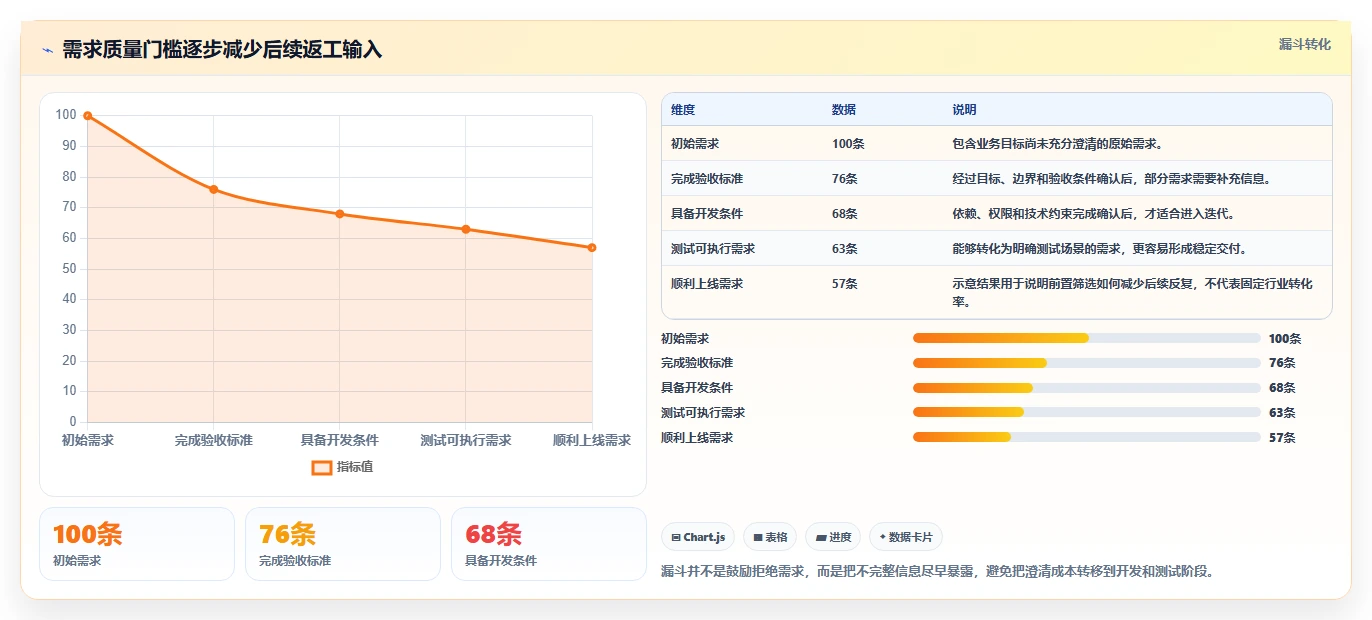This screenshot has width=1372, height=620.
Task: Click the 漏斗转化 tag in the header
Action: (1305, 44)
